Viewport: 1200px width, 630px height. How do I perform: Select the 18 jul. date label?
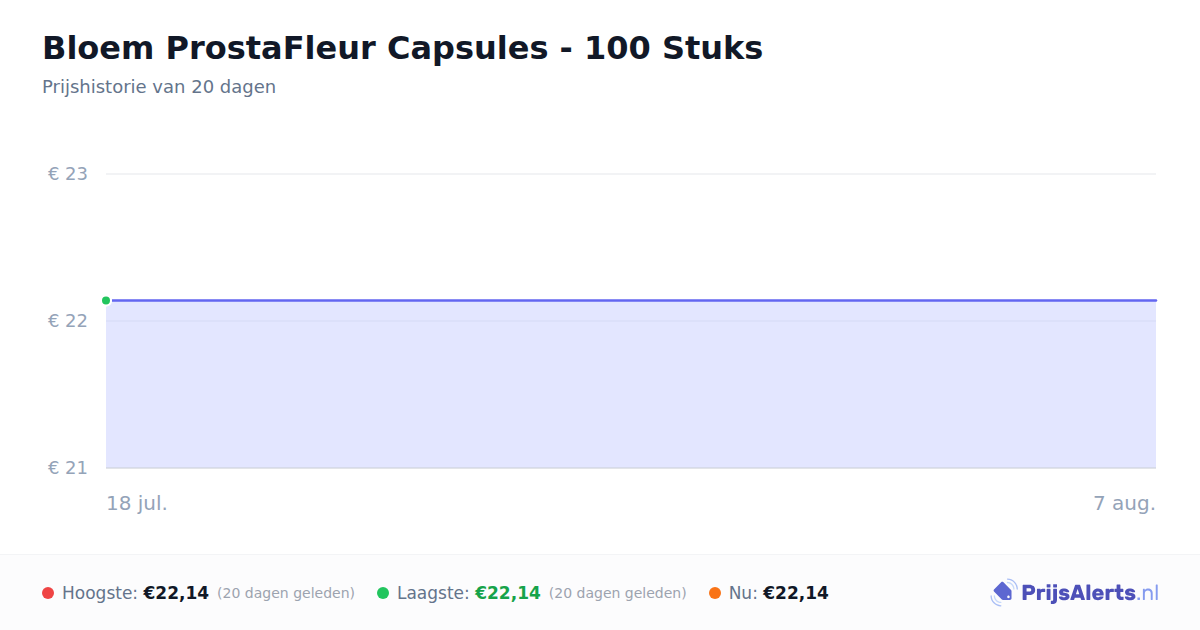coord(137,503)
